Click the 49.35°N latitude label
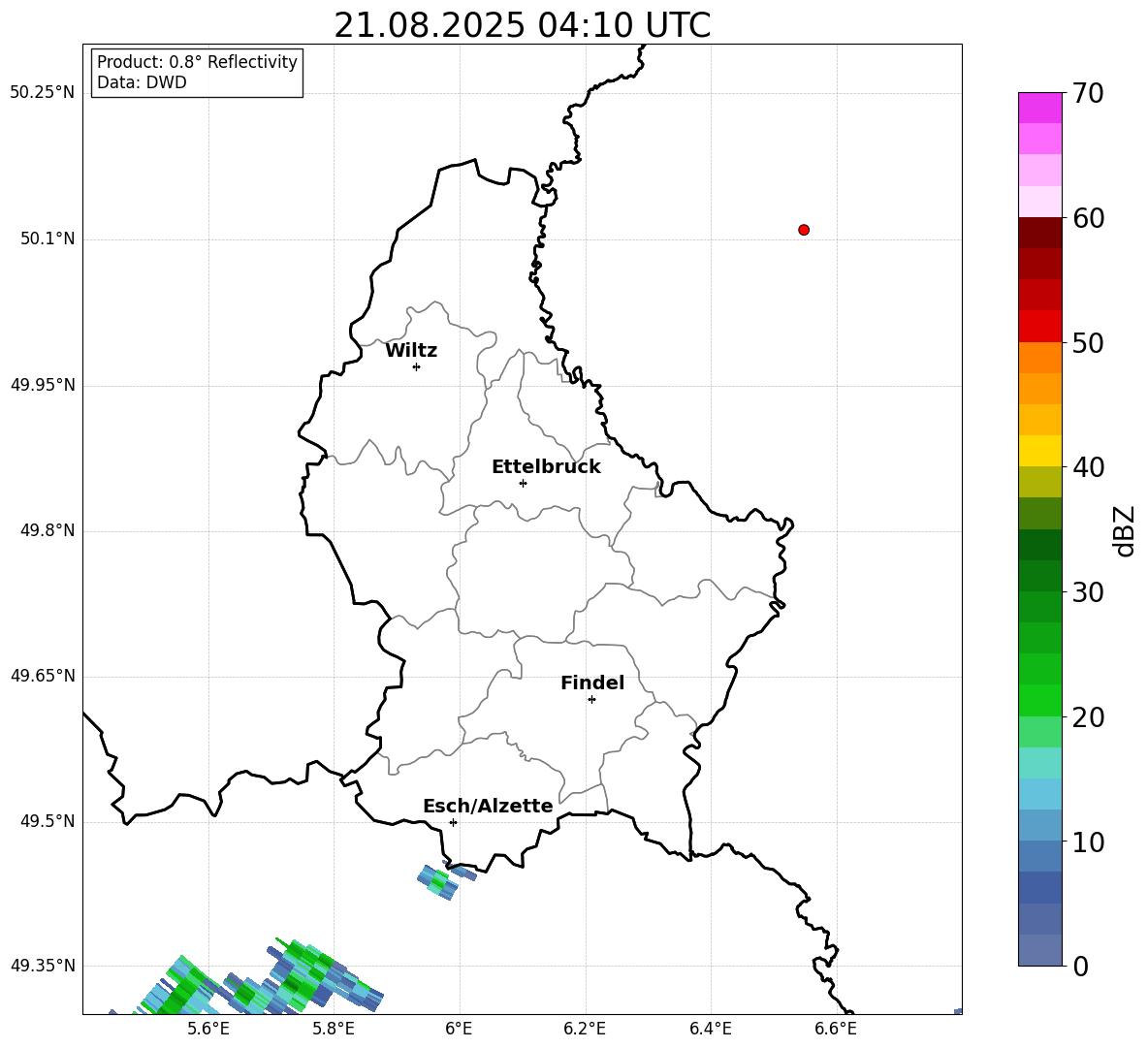Screen dimensions: 1148x1048 click(43, 966)
